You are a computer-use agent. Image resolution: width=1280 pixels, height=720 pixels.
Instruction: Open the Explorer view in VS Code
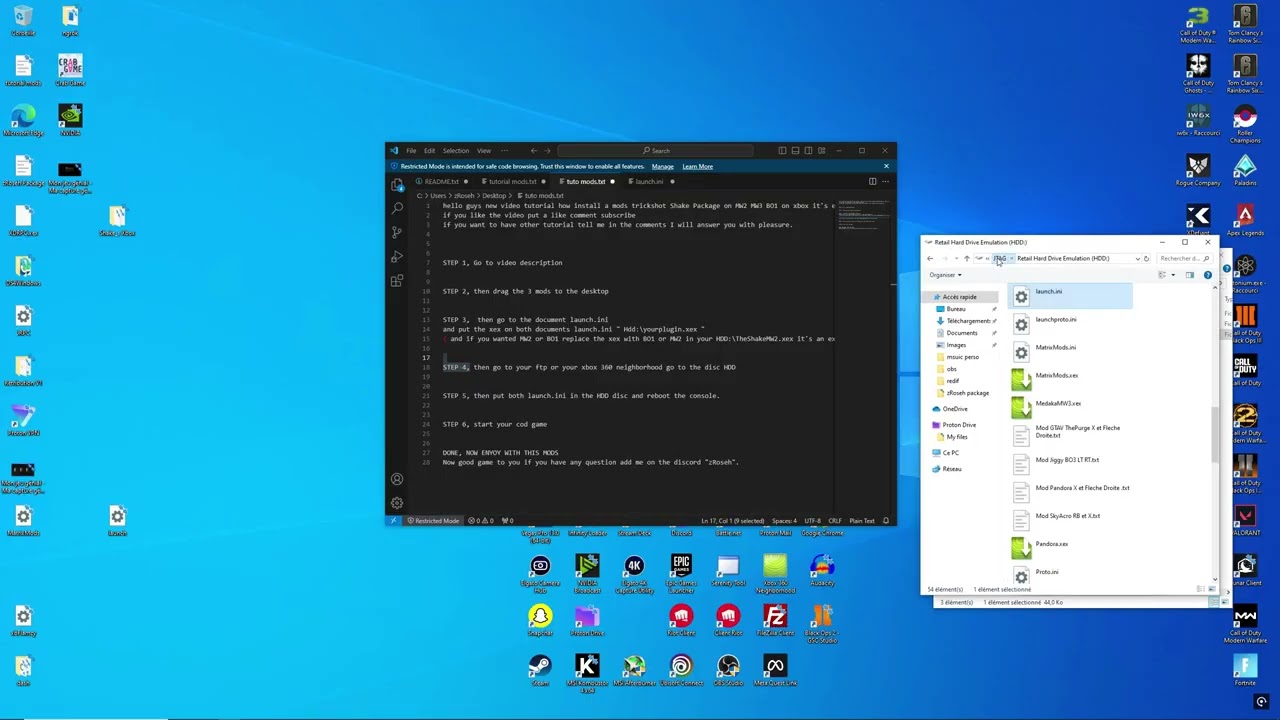click(x=397, y=185)
